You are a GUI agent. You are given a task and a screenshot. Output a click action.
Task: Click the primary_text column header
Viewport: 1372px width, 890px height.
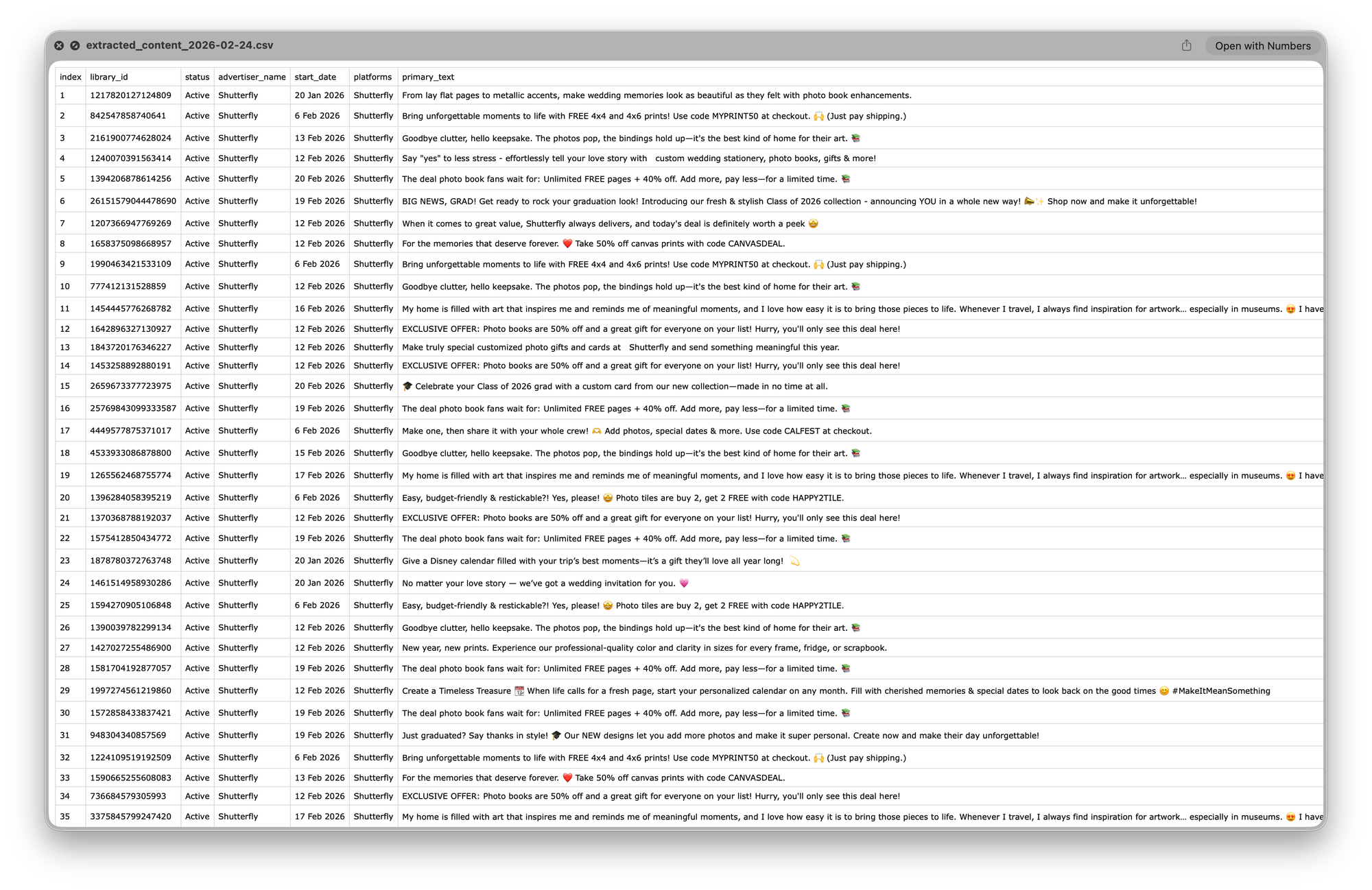point(428,77)
